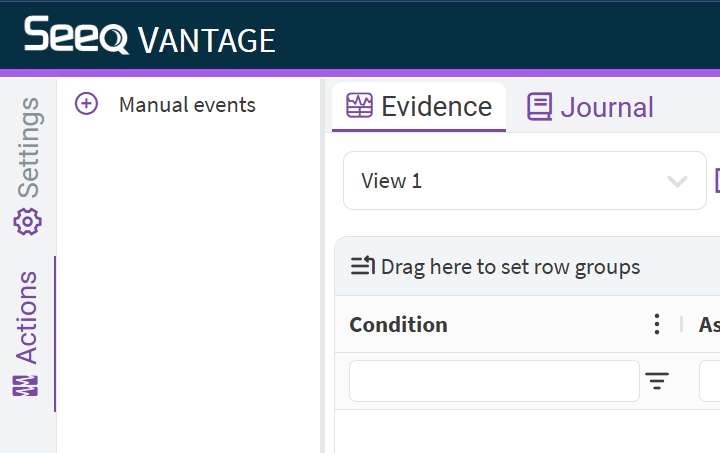Viewport: 720px width, 453px height.
Task: Click the Journal book icon
Action: pyautogui.click(x=540, y=106)
